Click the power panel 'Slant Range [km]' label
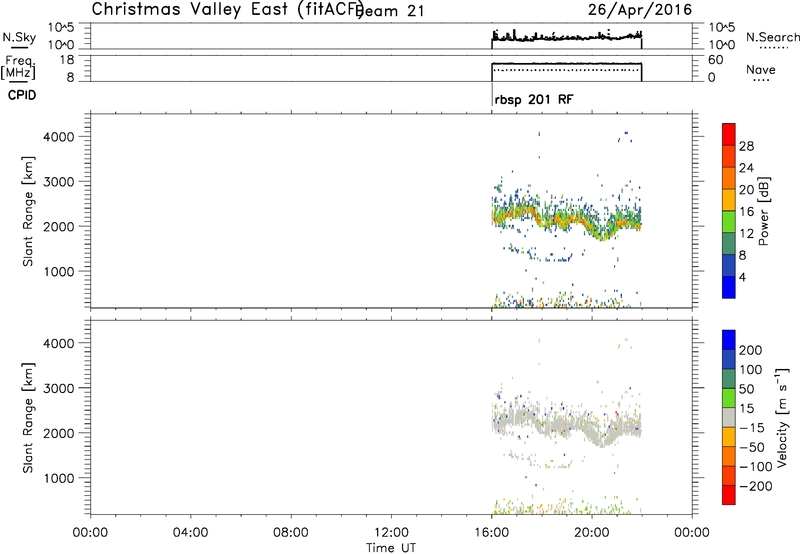800x554 pixels. [28, 211]
